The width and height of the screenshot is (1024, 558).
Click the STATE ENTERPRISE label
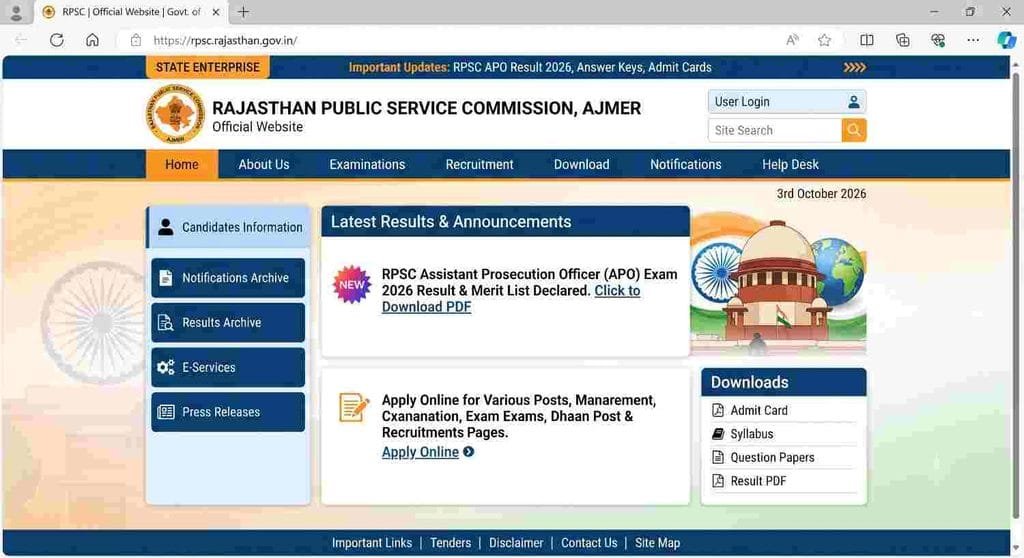pyautogui.click(x=208, y=67)
